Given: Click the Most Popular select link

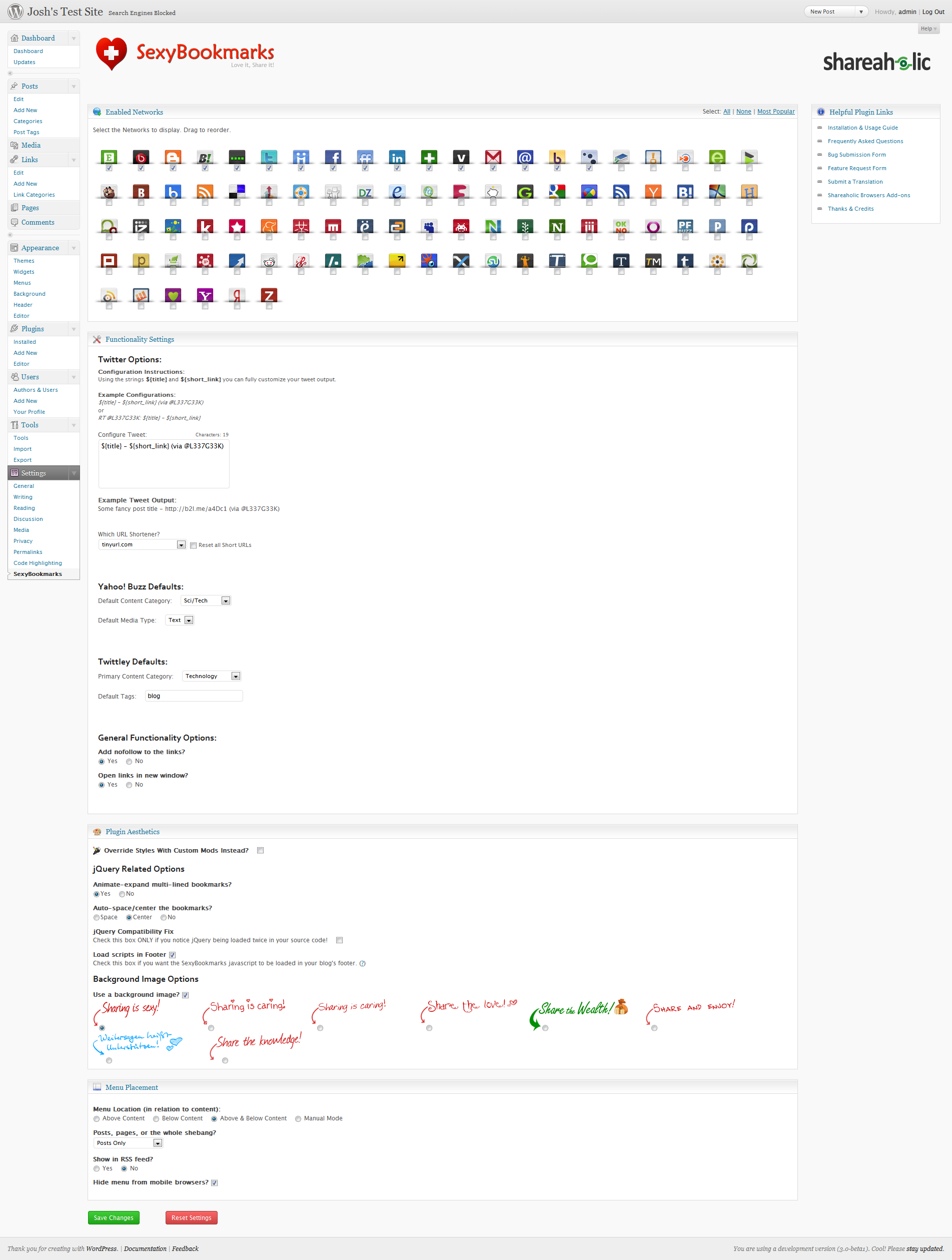Looking at the screenshot, I should 775,112.
